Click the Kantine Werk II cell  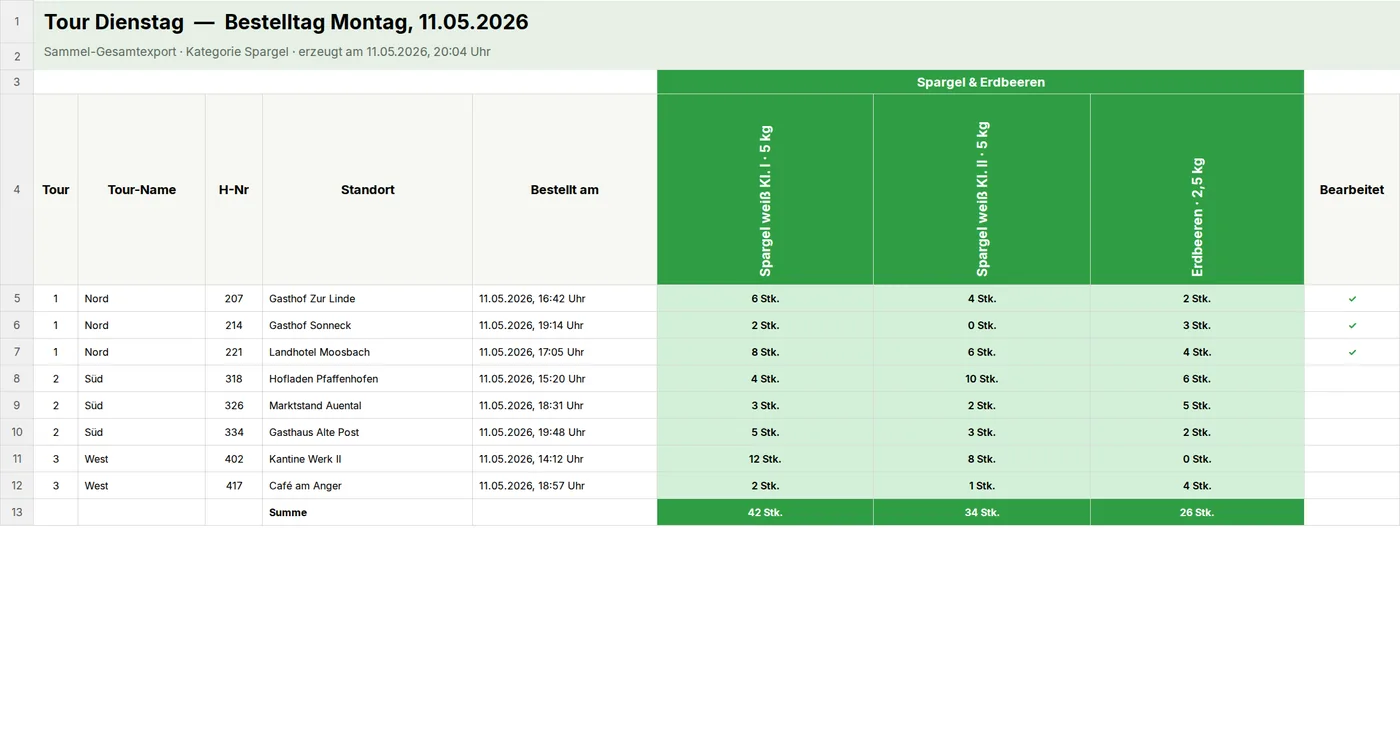pyautogui.click(x=367, y=459)
